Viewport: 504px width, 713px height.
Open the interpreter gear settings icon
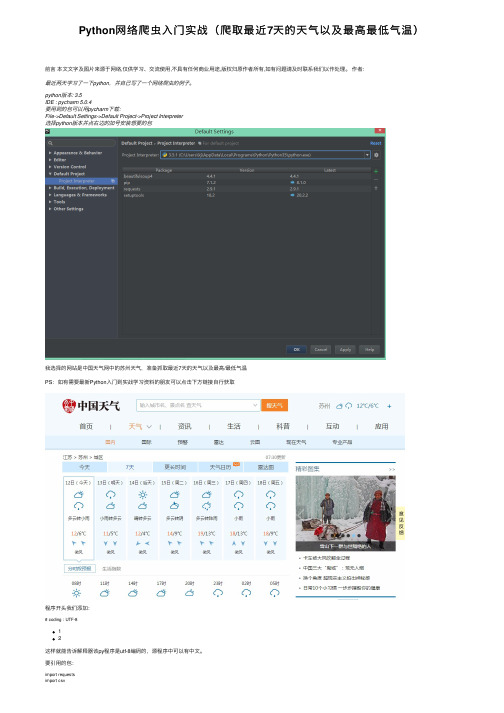pyautogui.click(x=376, y=155)
